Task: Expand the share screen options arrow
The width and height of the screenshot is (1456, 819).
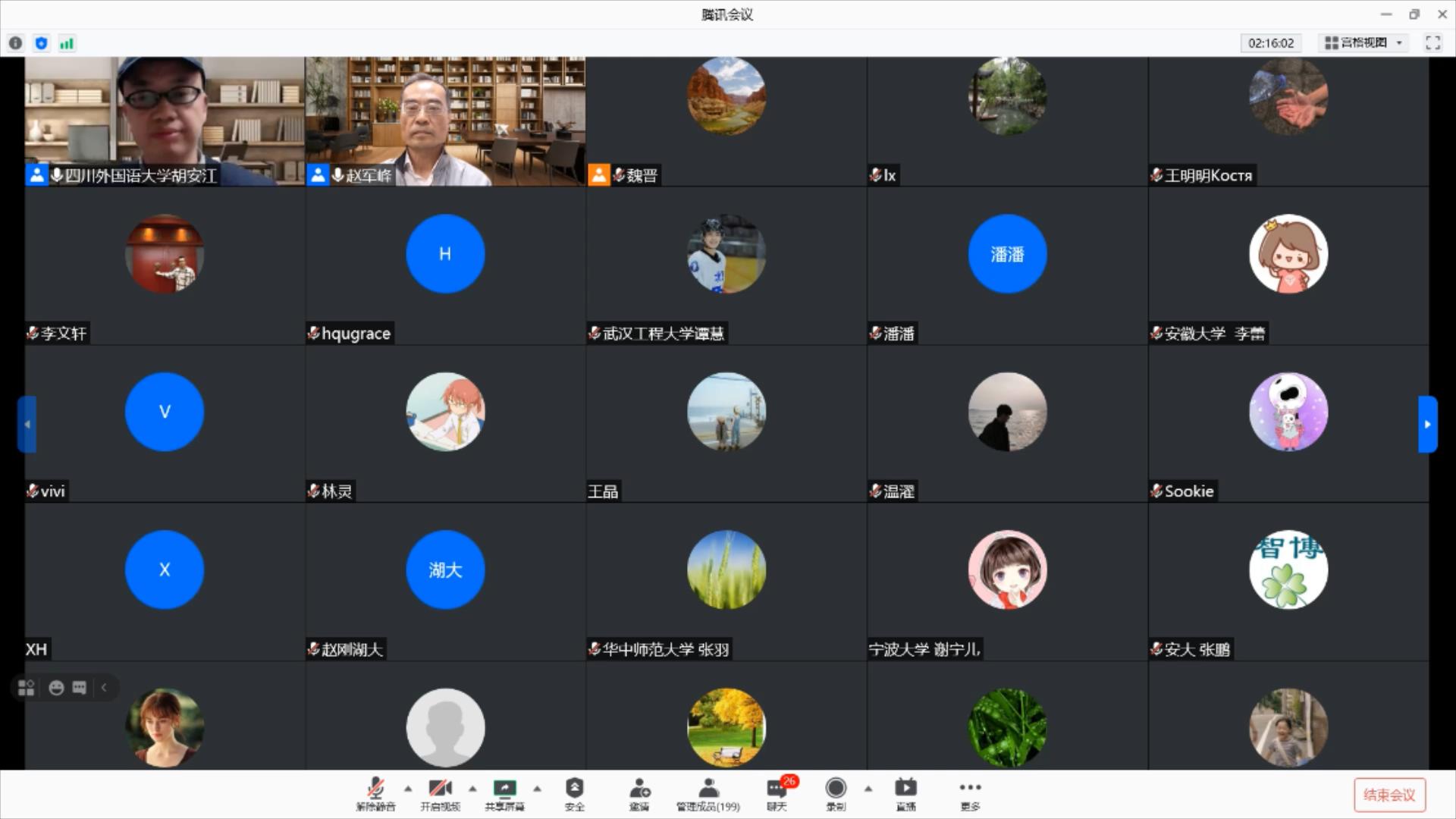Action: click(x=537, y=789)
